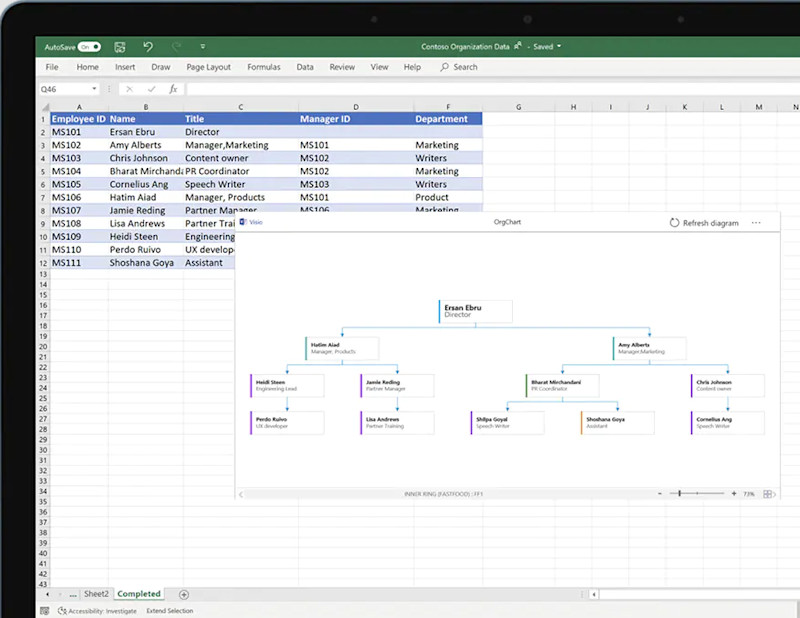
Task: Click the Select All corner triangle
Action: (x=45, y=107)
